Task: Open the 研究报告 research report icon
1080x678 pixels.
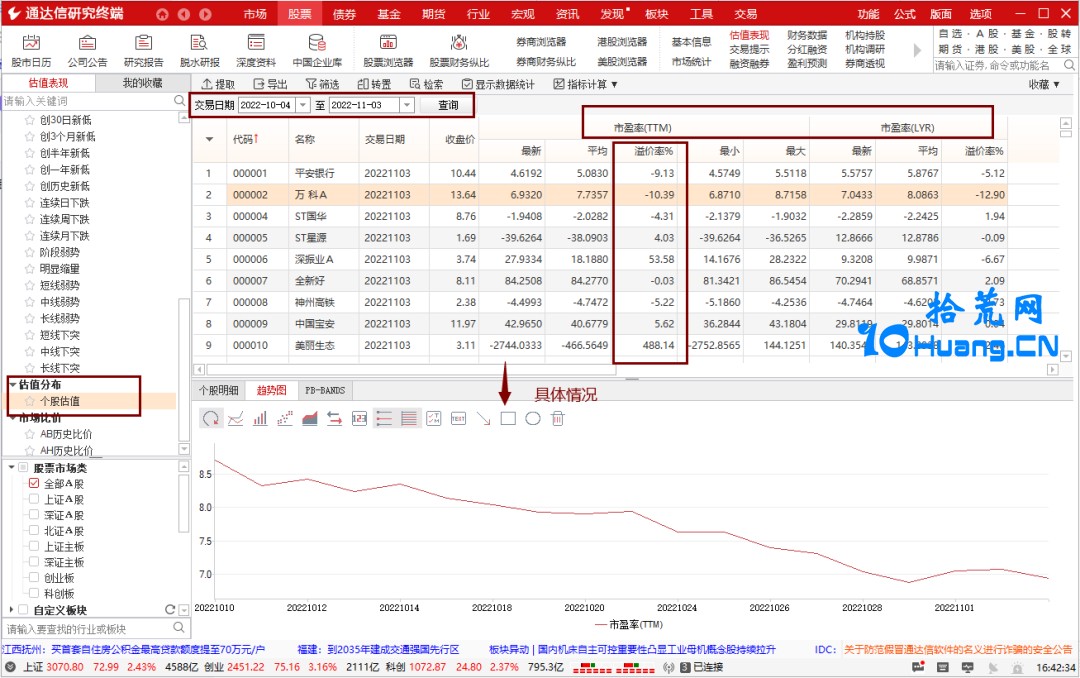Action: (x=143, y=43)
